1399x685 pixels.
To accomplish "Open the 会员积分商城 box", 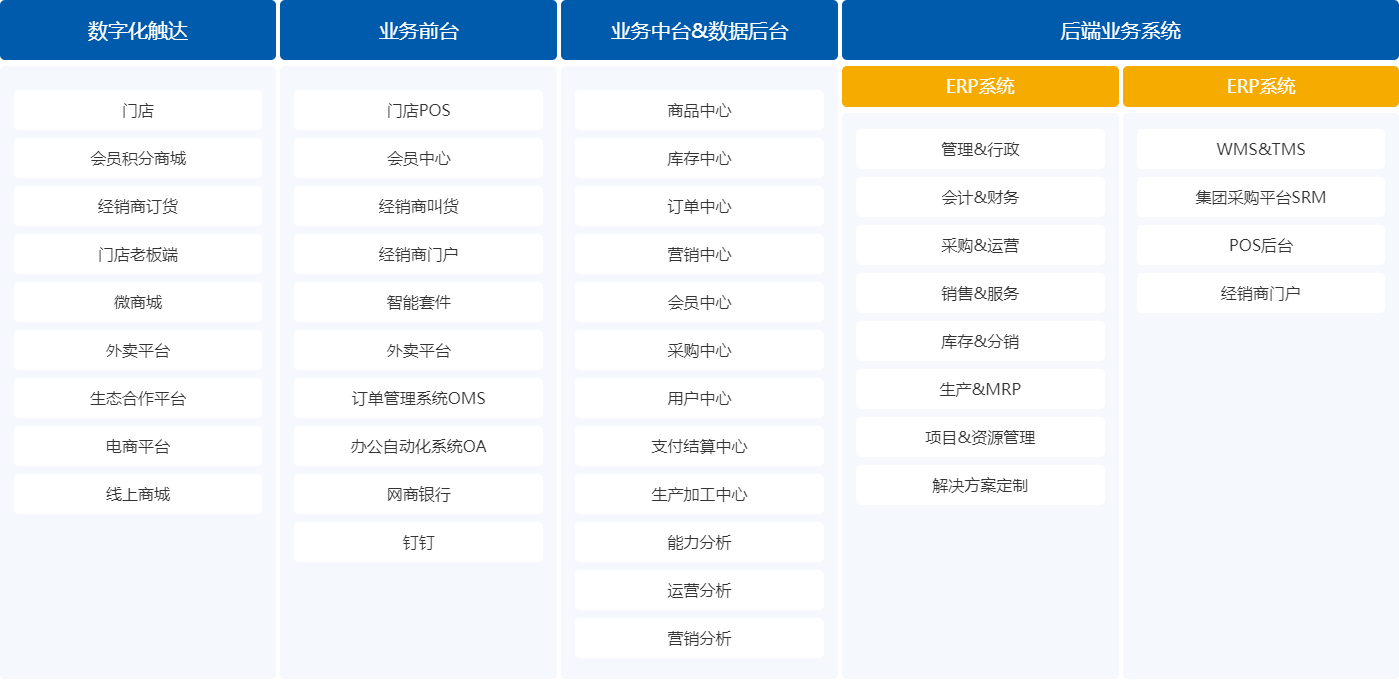I will (138, 158).
